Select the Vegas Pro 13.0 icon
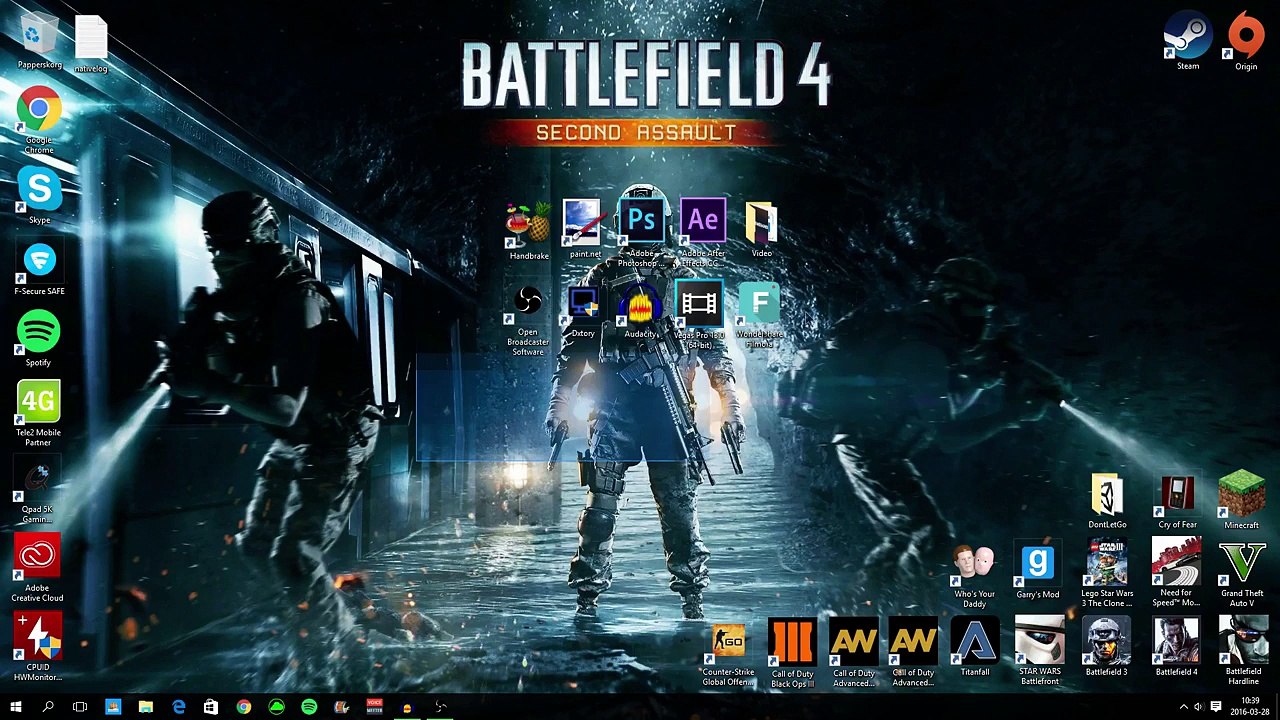This screenshot has height=720, width=1280. tap(699, 316)
